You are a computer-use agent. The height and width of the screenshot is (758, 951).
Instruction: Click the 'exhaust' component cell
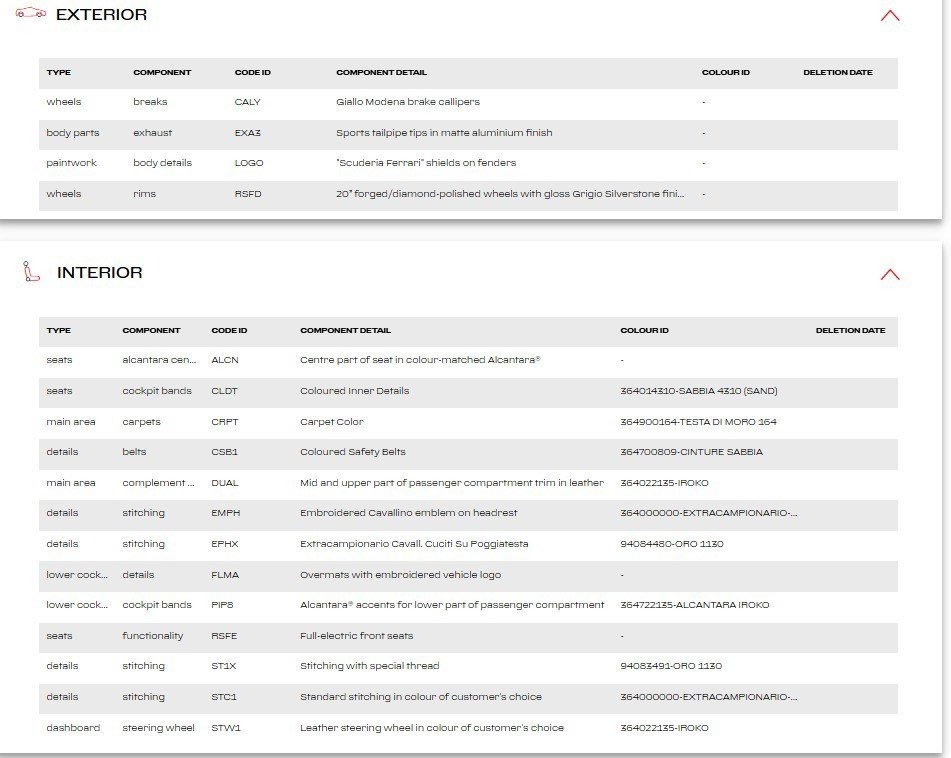152,133
